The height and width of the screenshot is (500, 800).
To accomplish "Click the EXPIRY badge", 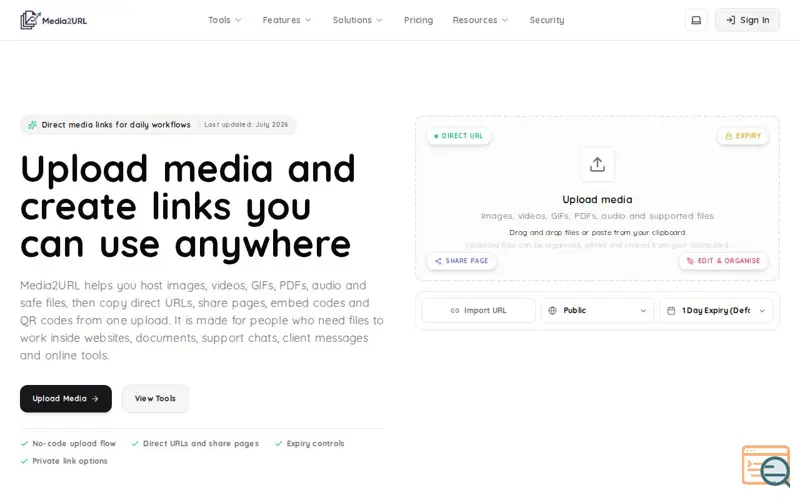I will coord(743,136).
